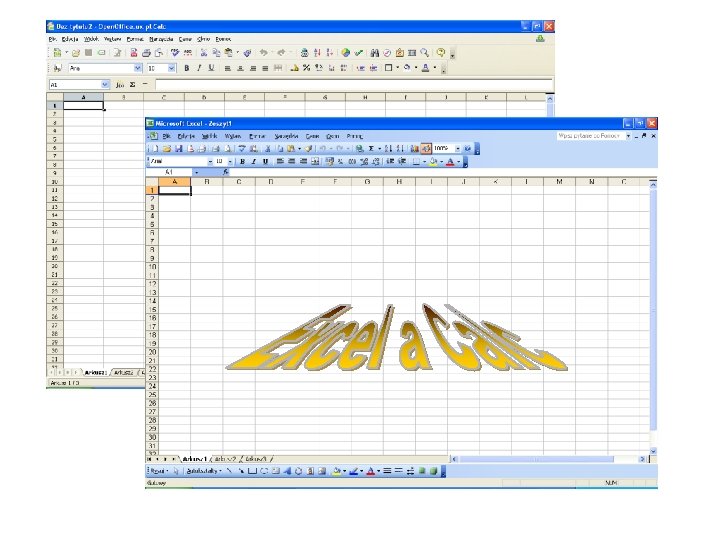Toggle Underline in Excel formatting toolbar
The image size is (720, 540).
point(265,161)
